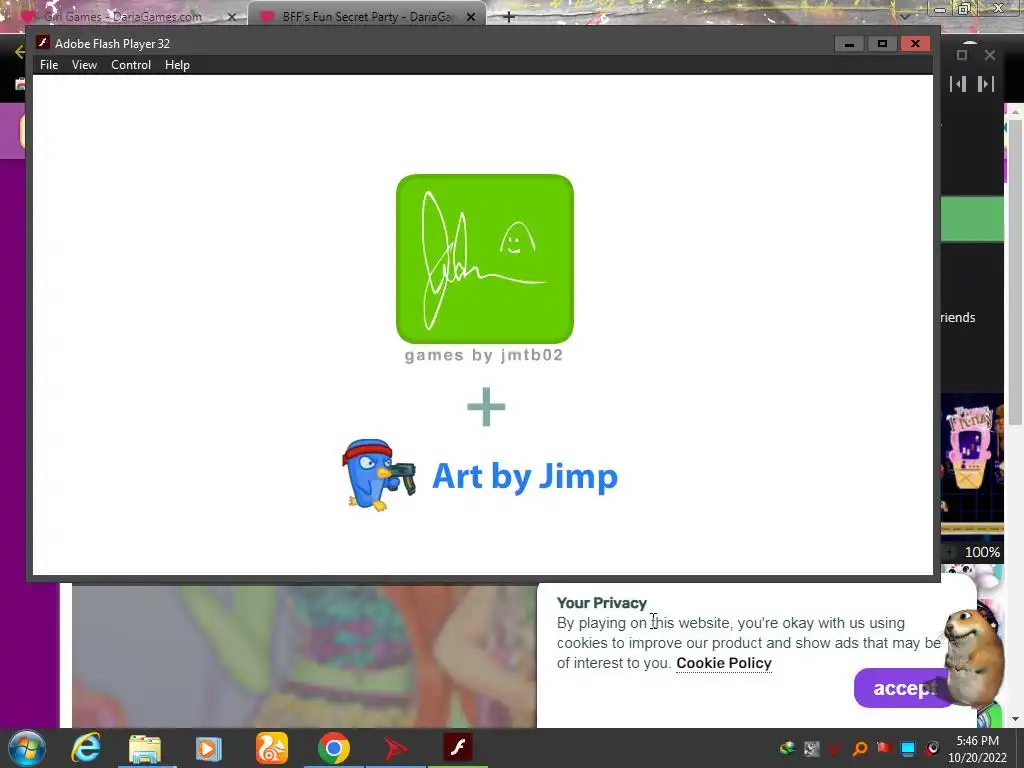Click the magnifier icon in system tray
Screen dimensions: 1024x768
tap(860, 748)
